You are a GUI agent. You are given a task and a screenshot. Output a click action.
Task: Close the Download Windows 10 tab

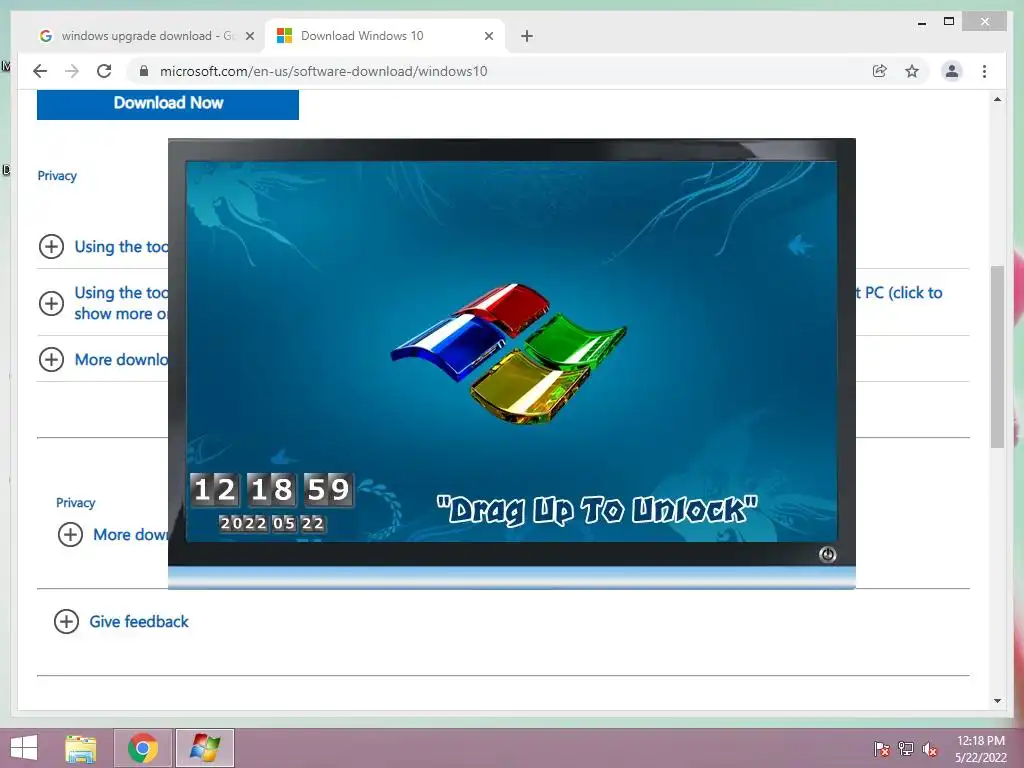pyautogui.click(x=488, y=36)
